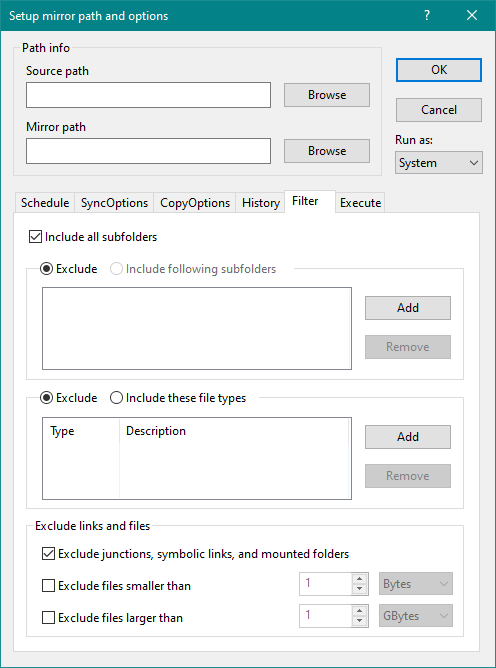Viewport: 496px width, 668px height.
Task: Click inside the Source path field
Action: pyautogui.click(x=148, y=95)
